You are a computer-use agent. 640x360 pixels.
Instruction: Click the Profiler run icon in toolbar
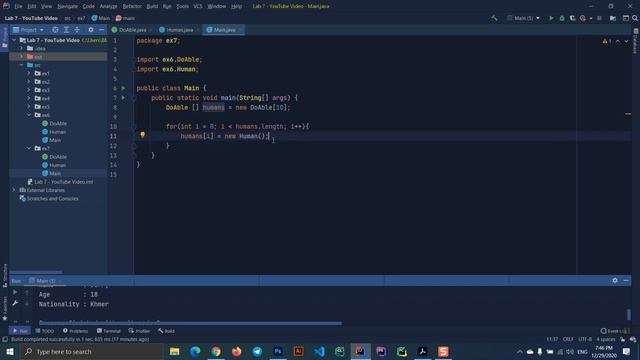[x=583, y=18]
